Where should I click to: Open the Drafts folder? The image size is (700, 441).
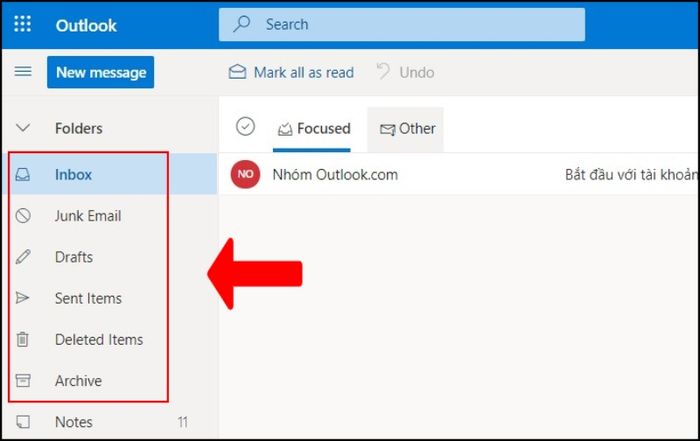pyautogui.click(x=109, y=257)
